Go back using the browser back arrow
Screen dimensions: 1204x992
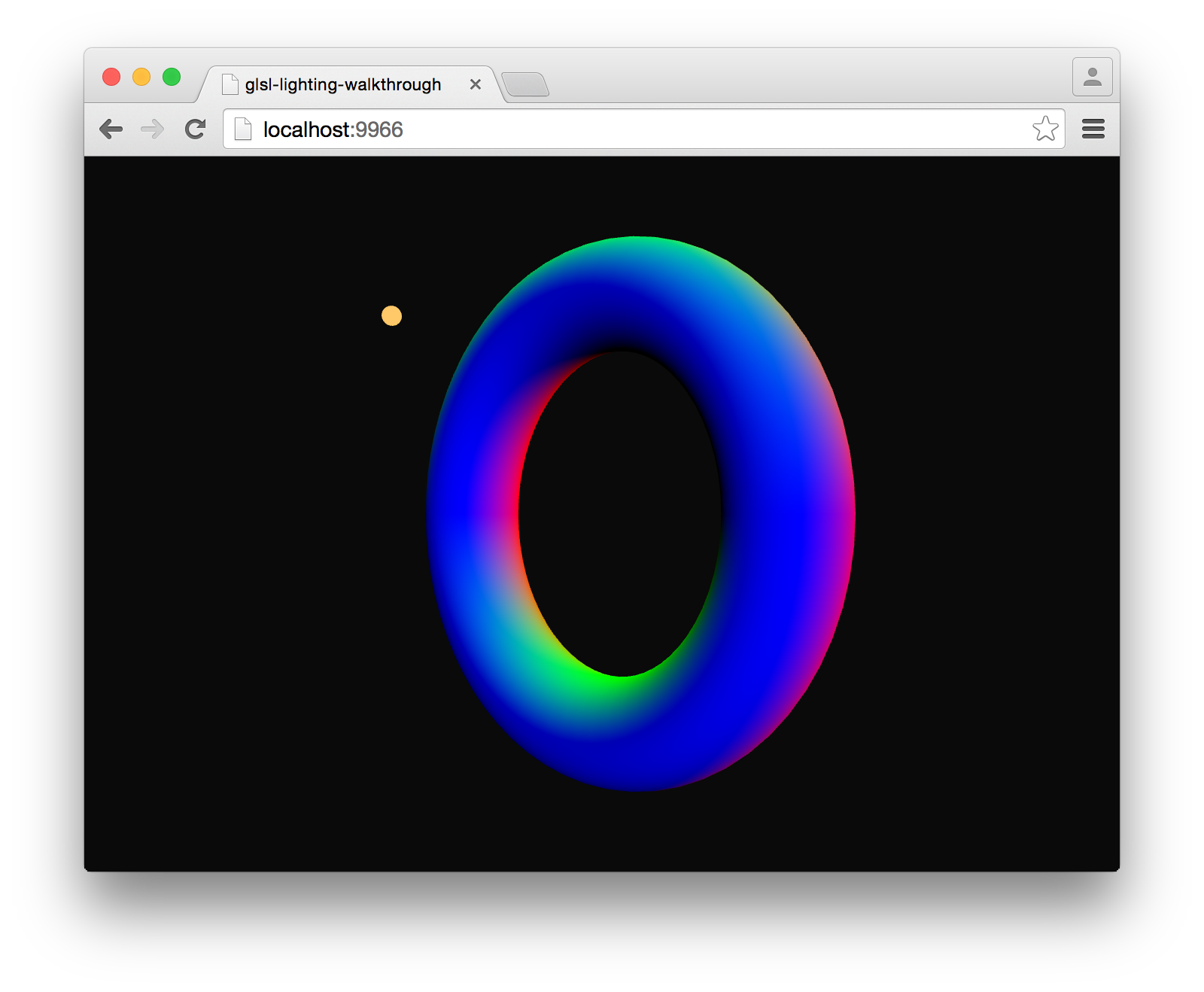[x=111, y=129]
